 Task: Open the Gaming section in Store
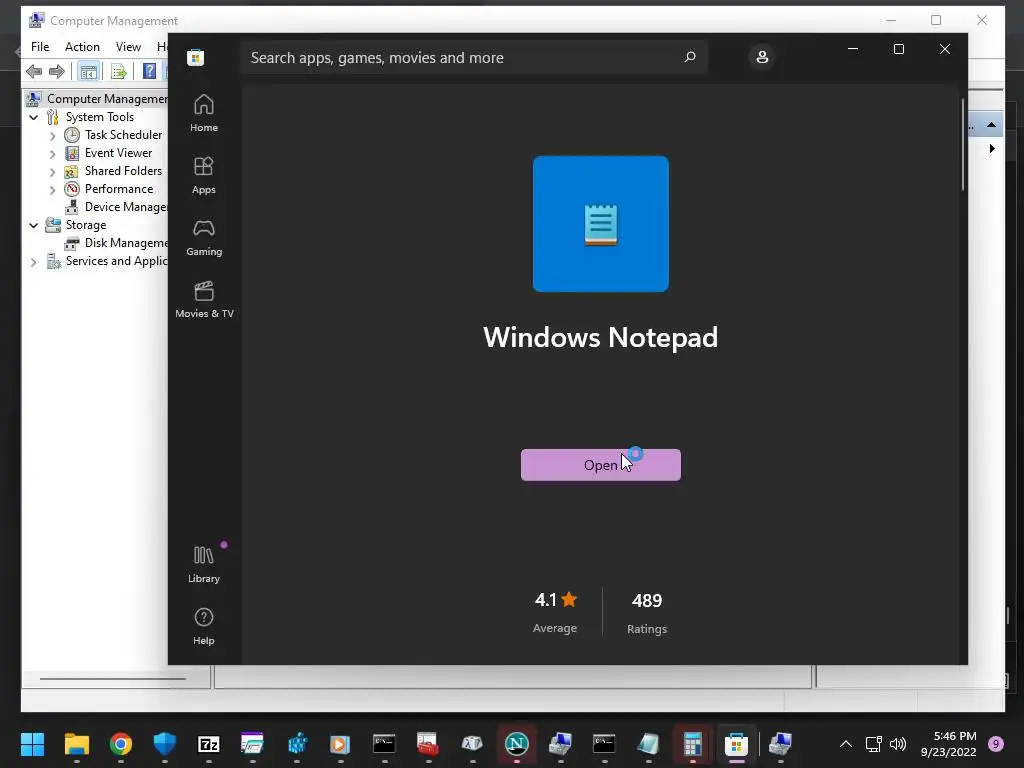pos(204,237)
